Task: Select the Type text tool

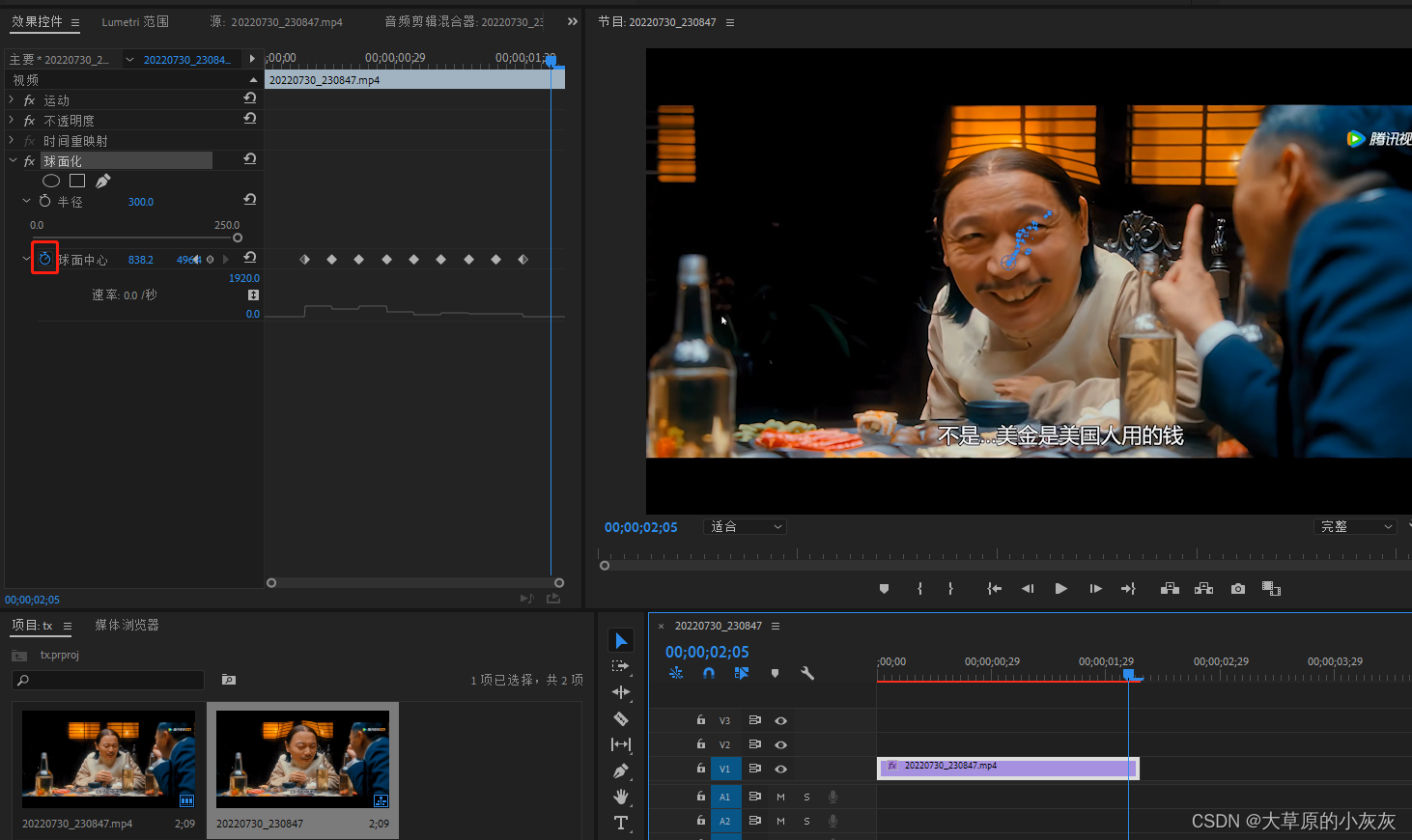Action: click(621, 823)
